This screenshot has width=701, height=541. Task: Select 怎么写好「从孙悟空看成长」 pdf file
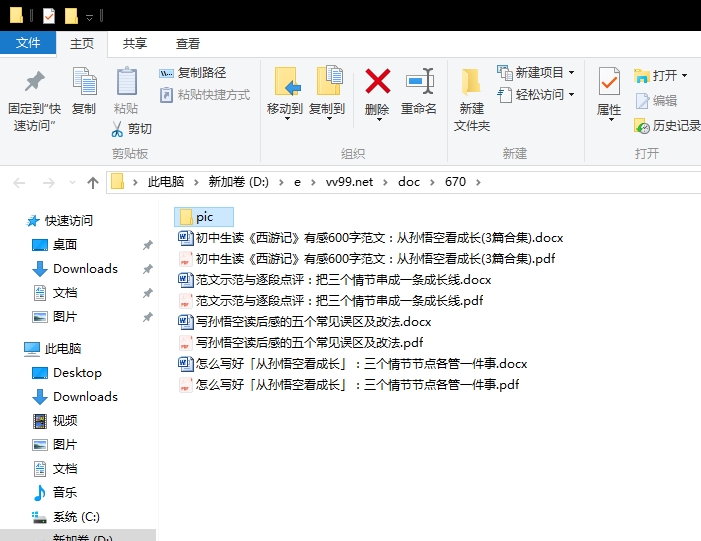click(x=349, y=385)
